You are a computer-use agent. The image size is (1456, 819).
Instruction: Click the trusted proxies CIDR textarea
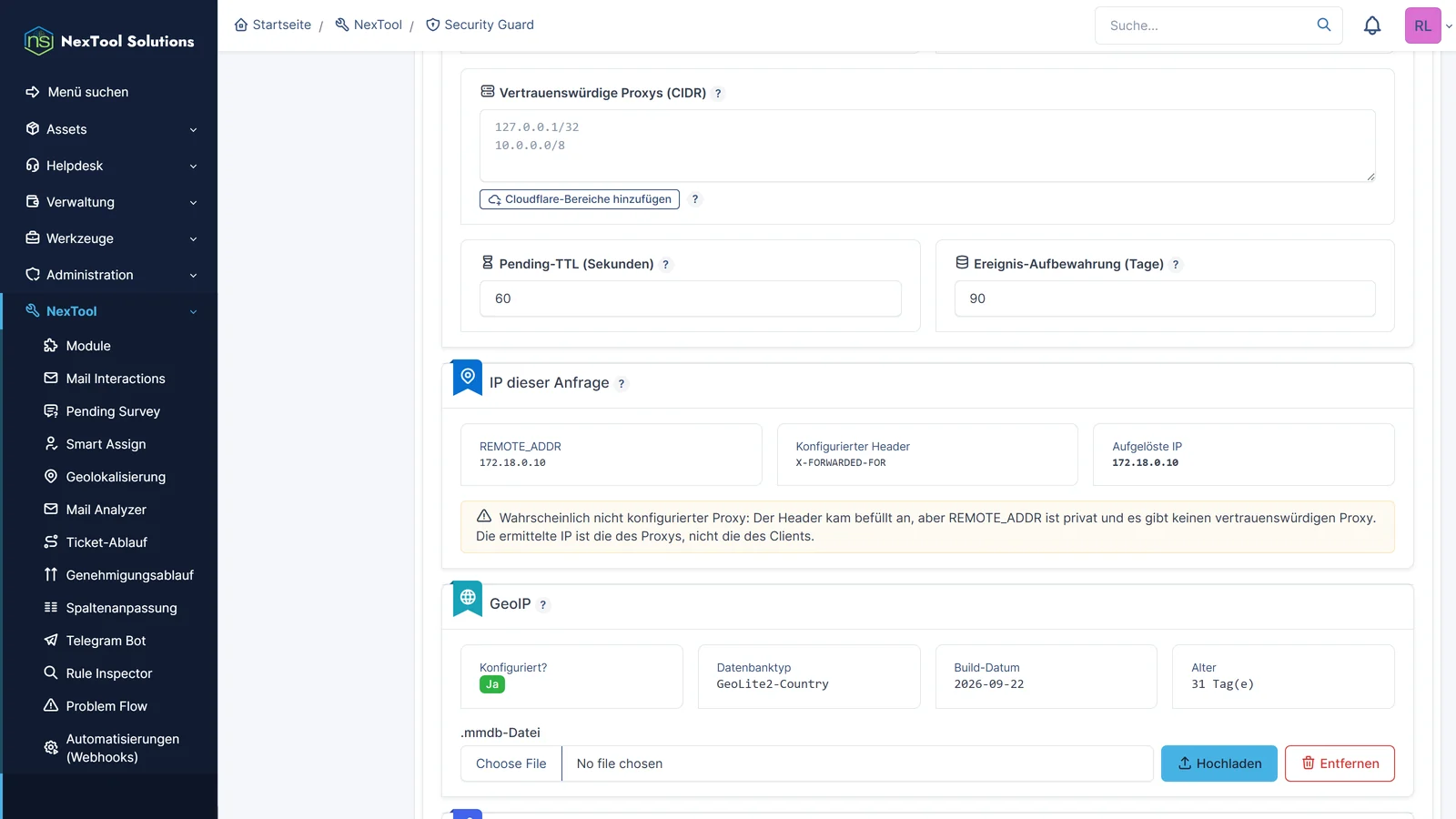(927, 146)
